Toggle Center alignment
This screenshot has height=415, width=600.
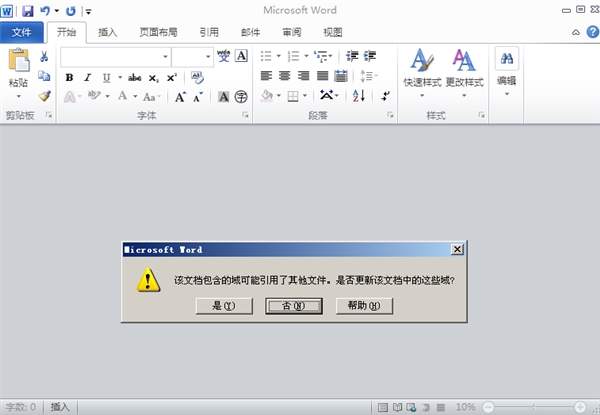point(284,76)
